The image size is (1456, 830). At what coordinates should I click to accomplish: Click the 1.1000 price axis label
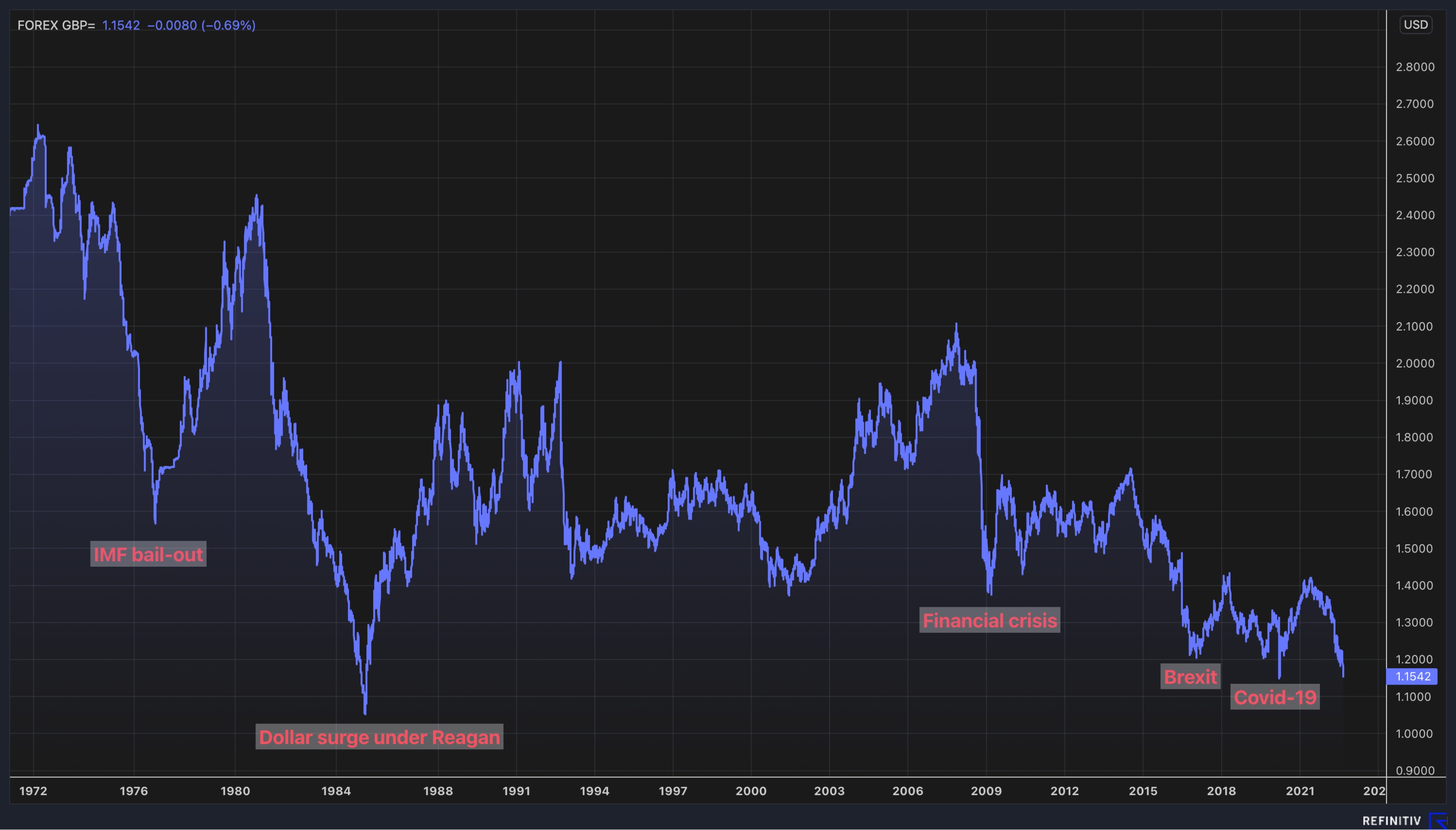coord(1414,696)
